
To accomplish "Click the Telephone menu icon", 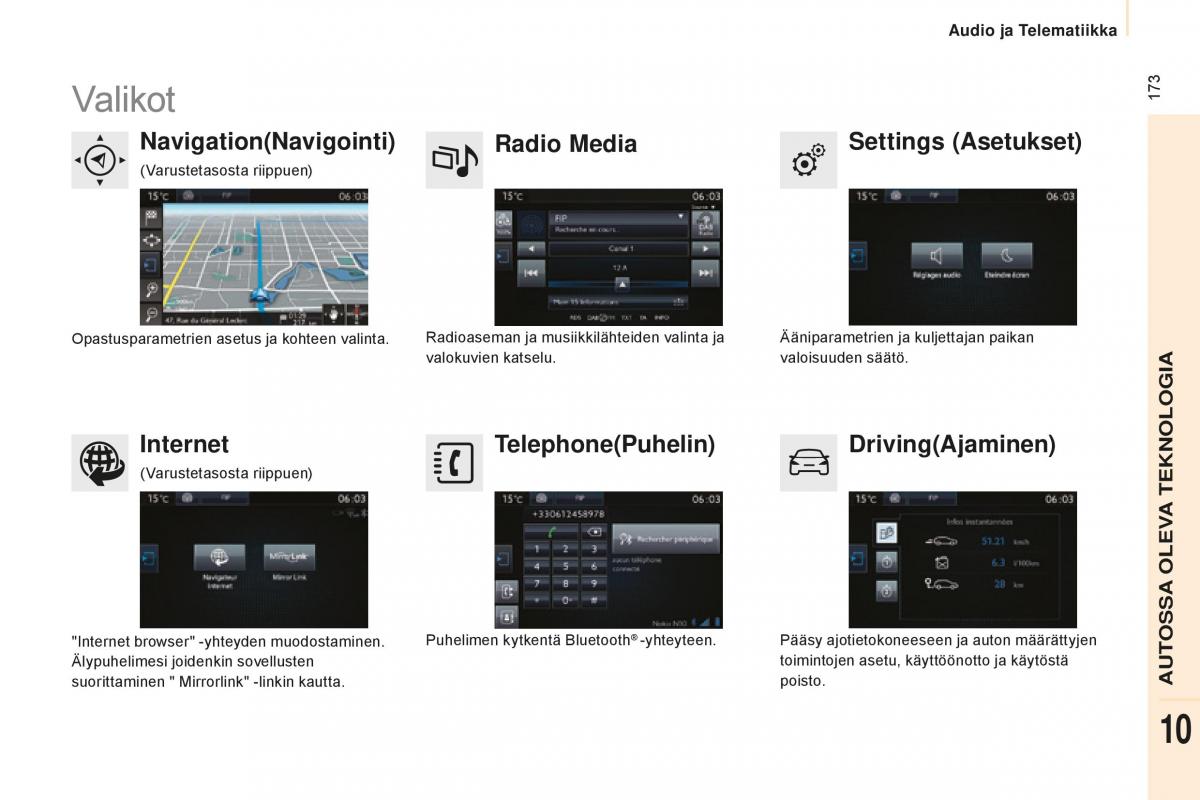I will click(454, 463).
